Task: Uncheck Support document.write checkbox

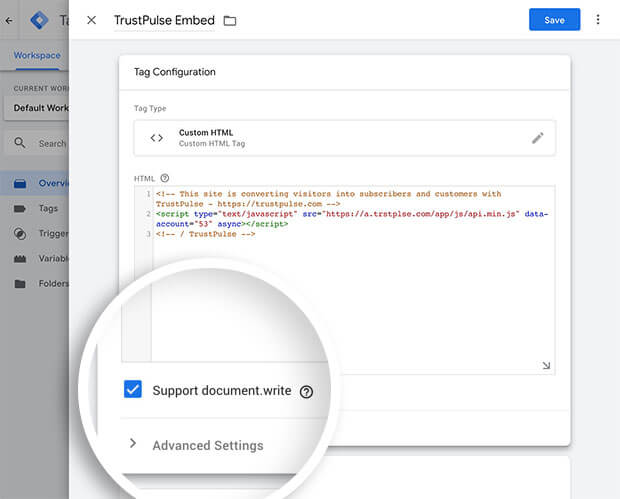Action: [x=133, y=389]
